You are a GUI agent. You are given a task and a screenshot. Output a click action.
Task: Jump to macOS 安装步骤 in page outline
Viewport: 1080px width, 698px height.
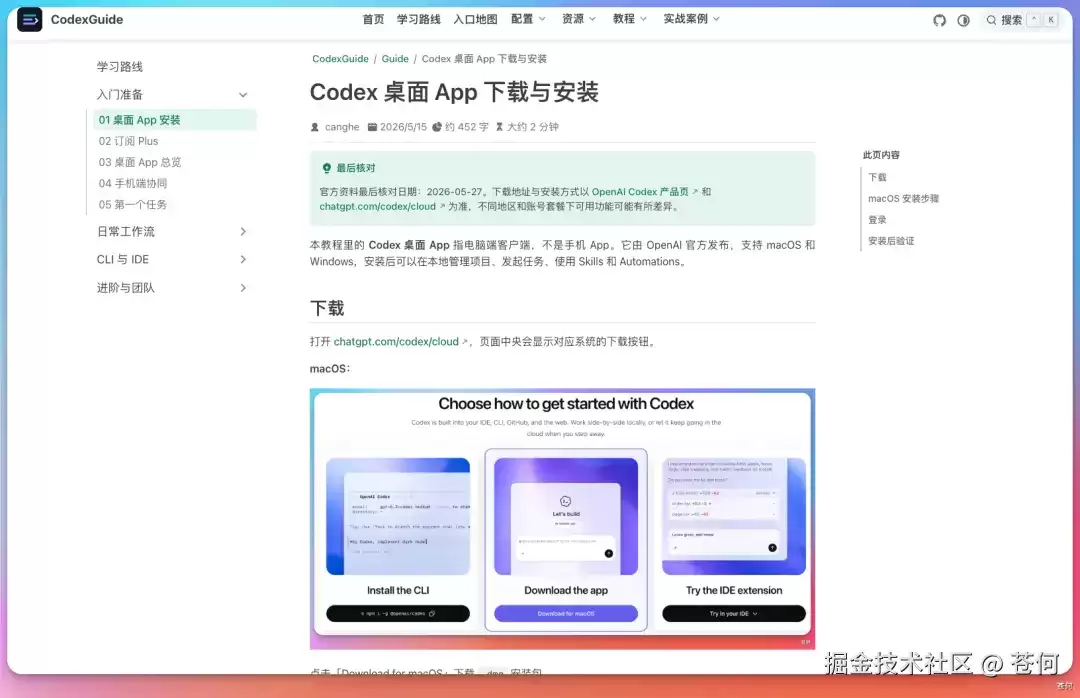[903, 198]
